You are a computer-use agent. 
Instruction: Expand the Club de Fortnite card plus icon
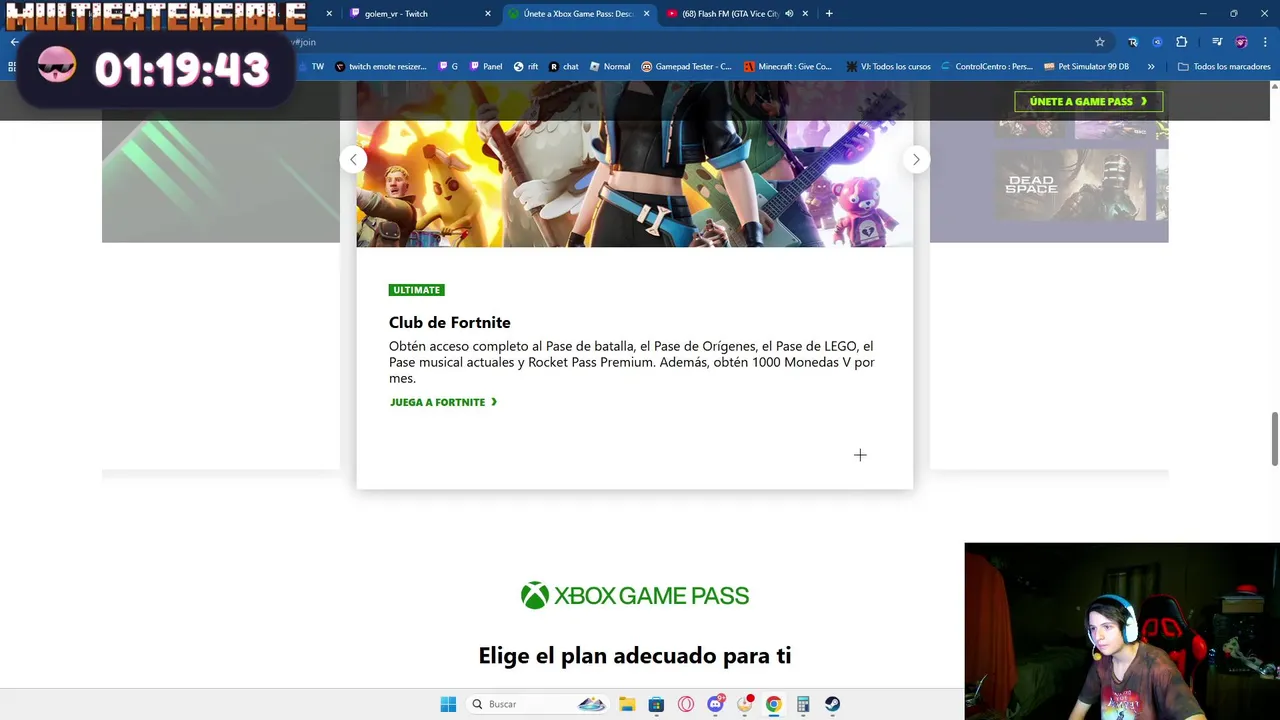860,455
